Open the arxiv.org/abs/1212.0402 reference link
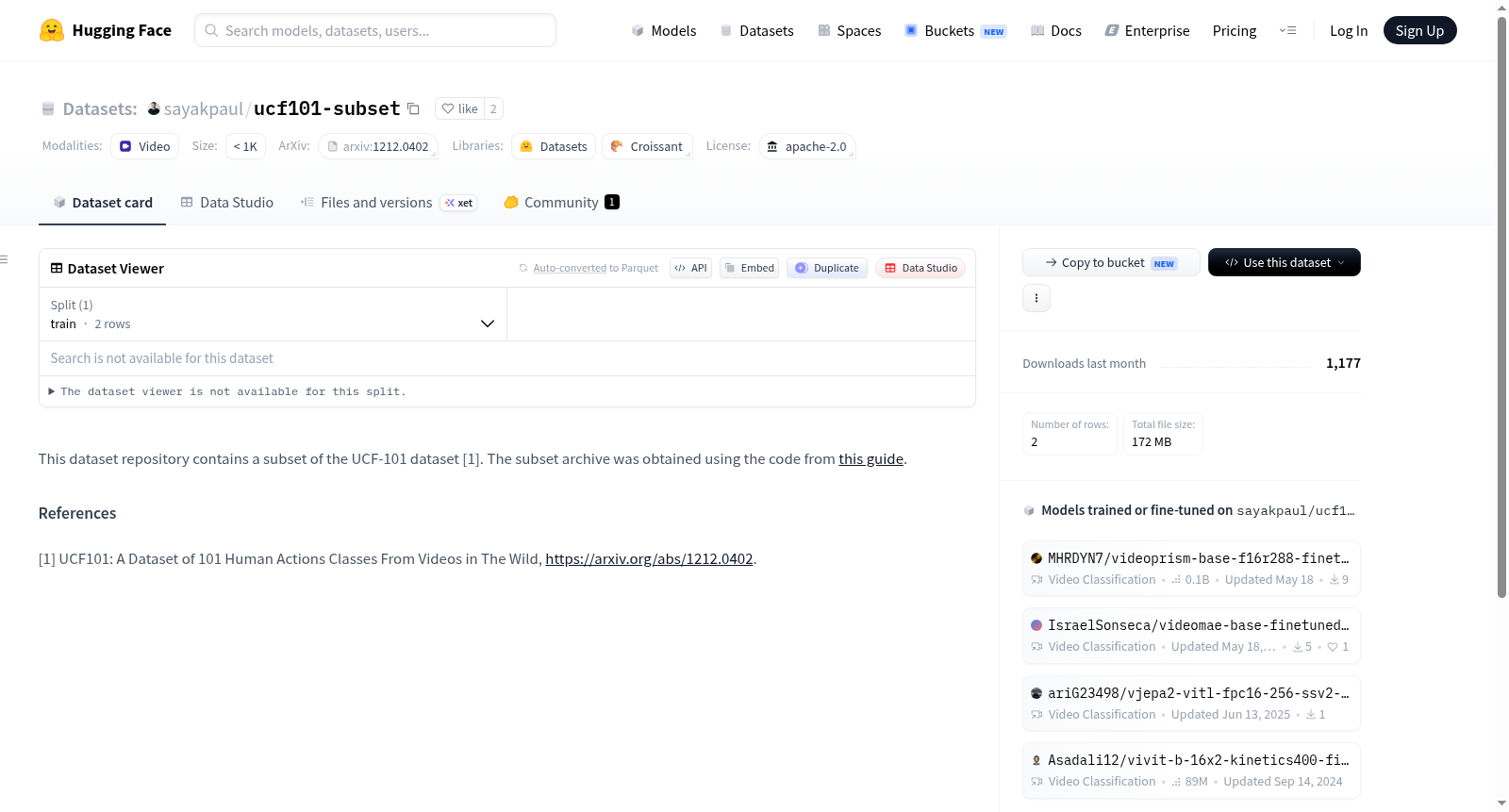The image size is (1509, 812). coord(649,559)
